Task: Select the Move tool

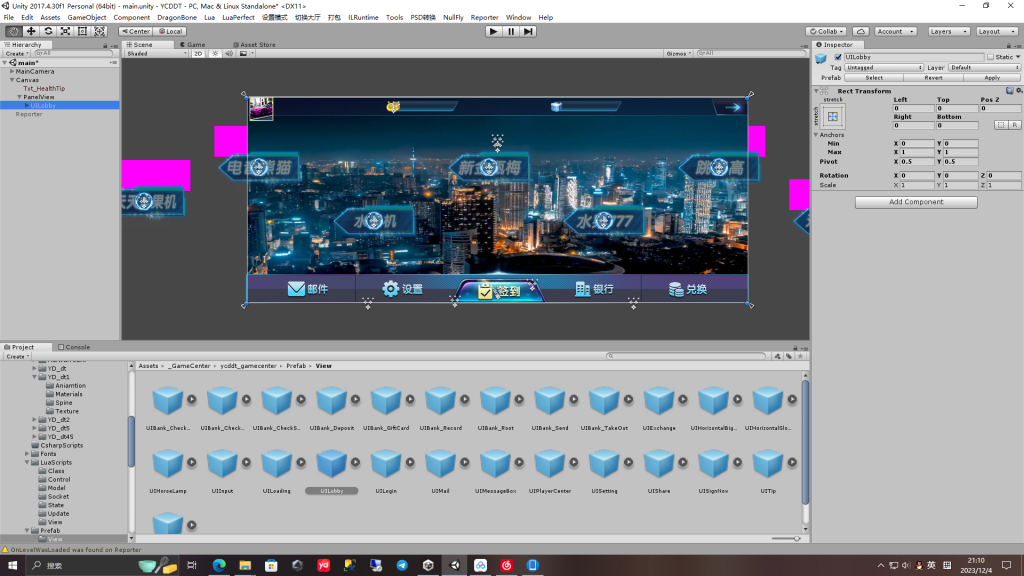Action: [x=31, y=31]
